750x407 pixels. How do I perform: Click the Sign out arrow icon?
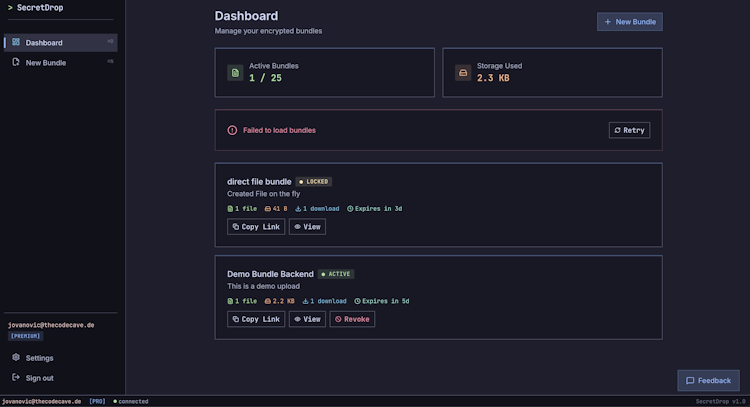[x=16, y=377]
